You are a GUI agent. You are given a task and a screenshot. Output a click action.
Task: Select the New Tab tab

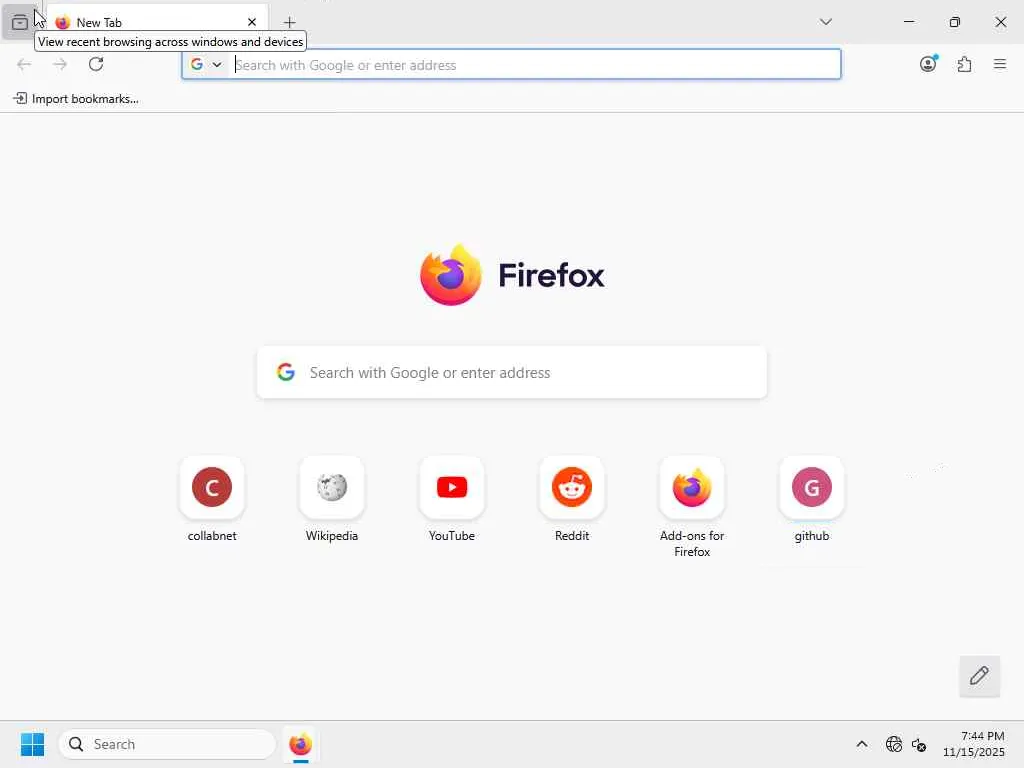tap(157, 22)
